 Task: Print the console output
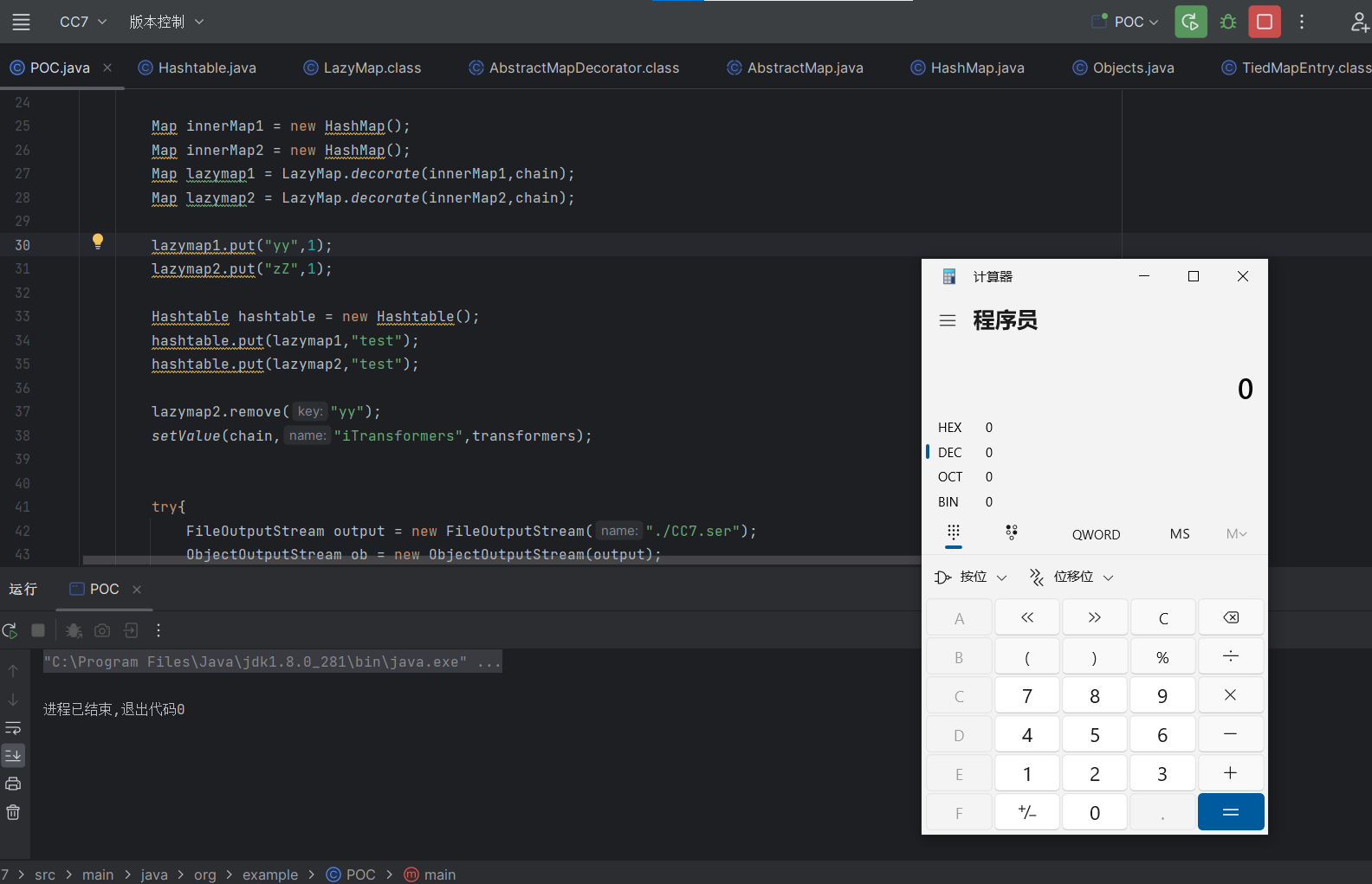13,784
